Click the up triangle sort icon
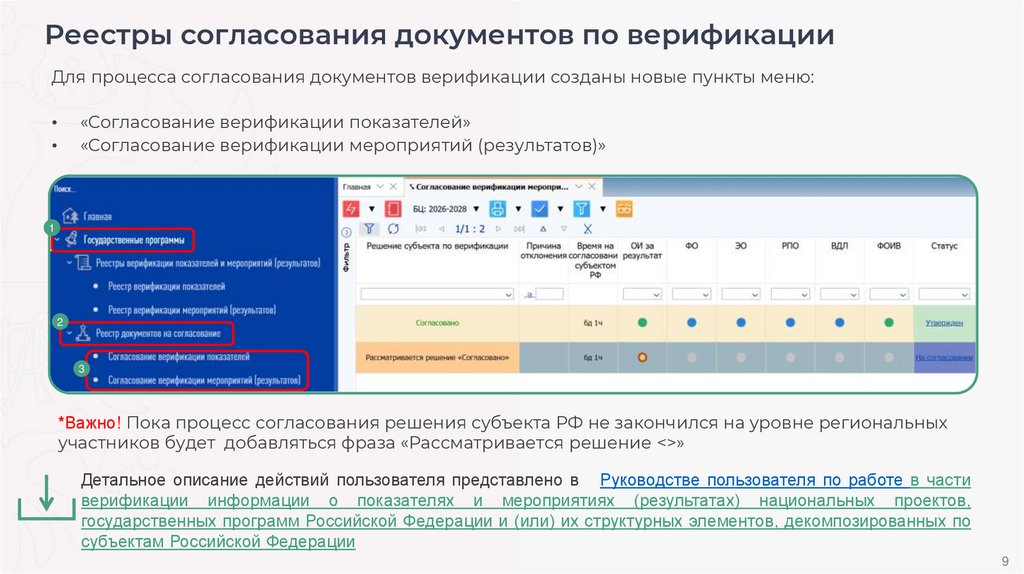 coord(543,229)
